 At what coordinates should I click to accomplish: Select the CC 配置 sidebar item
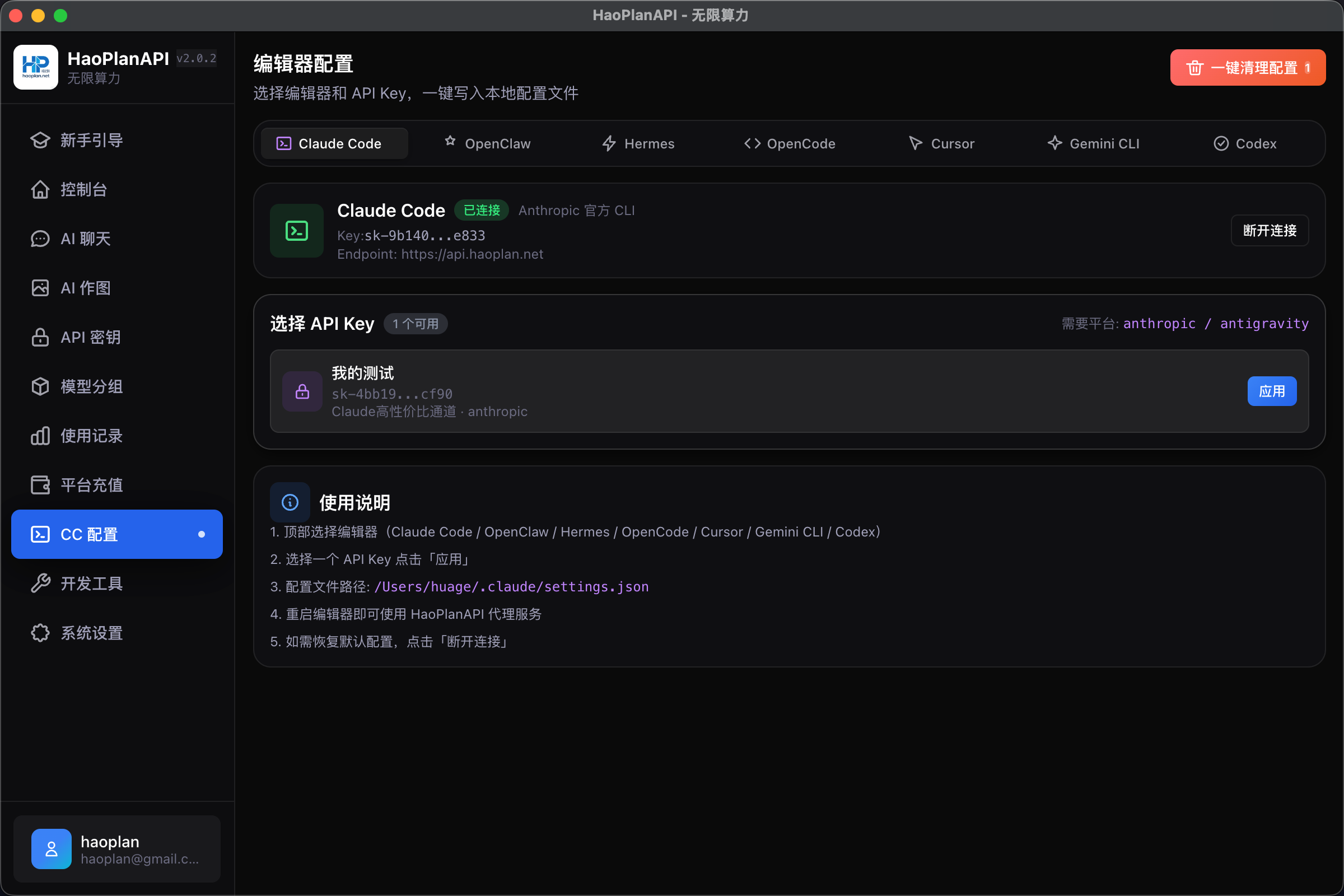(x=117, y=534)
